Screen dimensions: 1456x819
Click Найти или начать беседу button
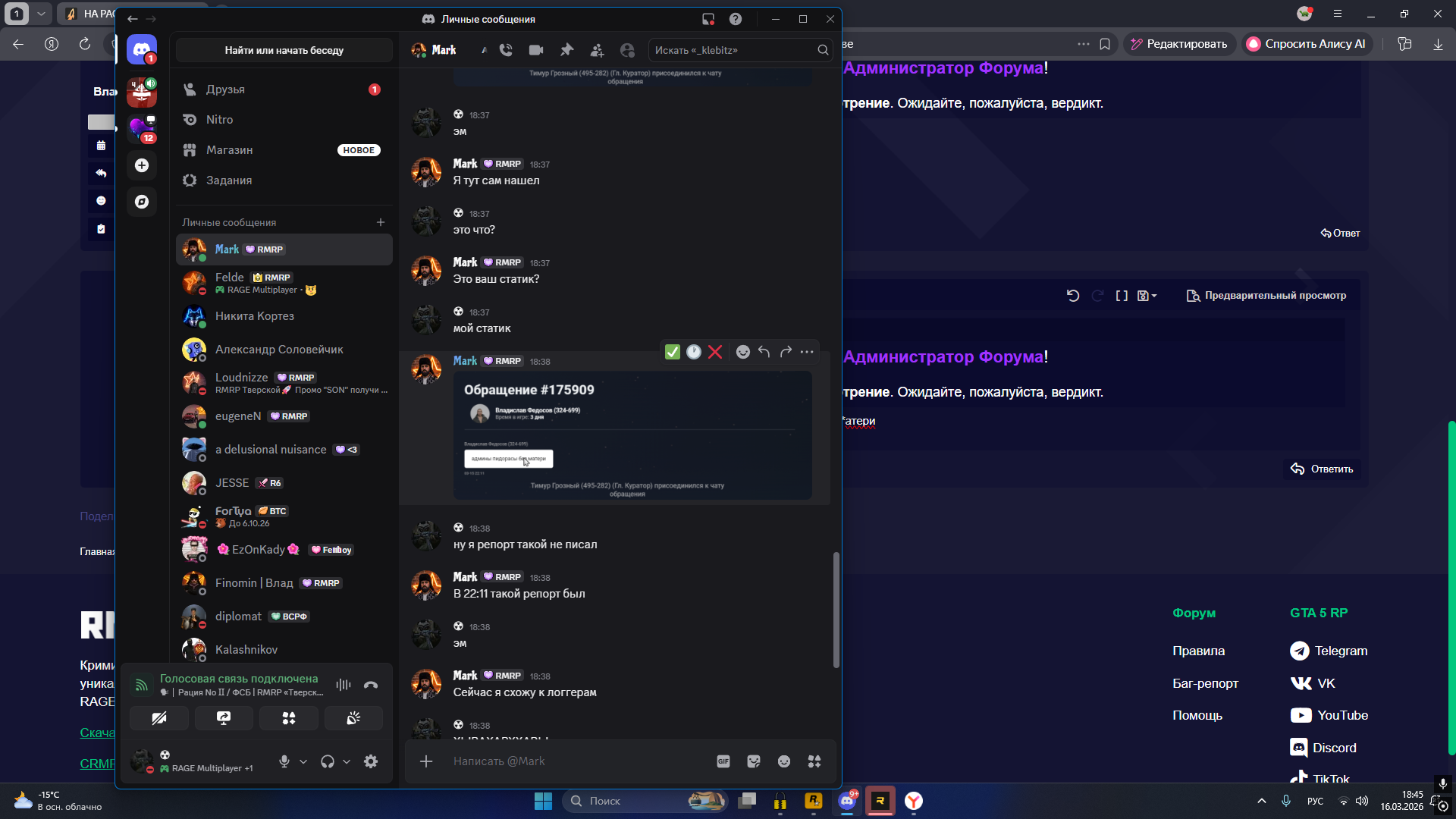[284, 50]
